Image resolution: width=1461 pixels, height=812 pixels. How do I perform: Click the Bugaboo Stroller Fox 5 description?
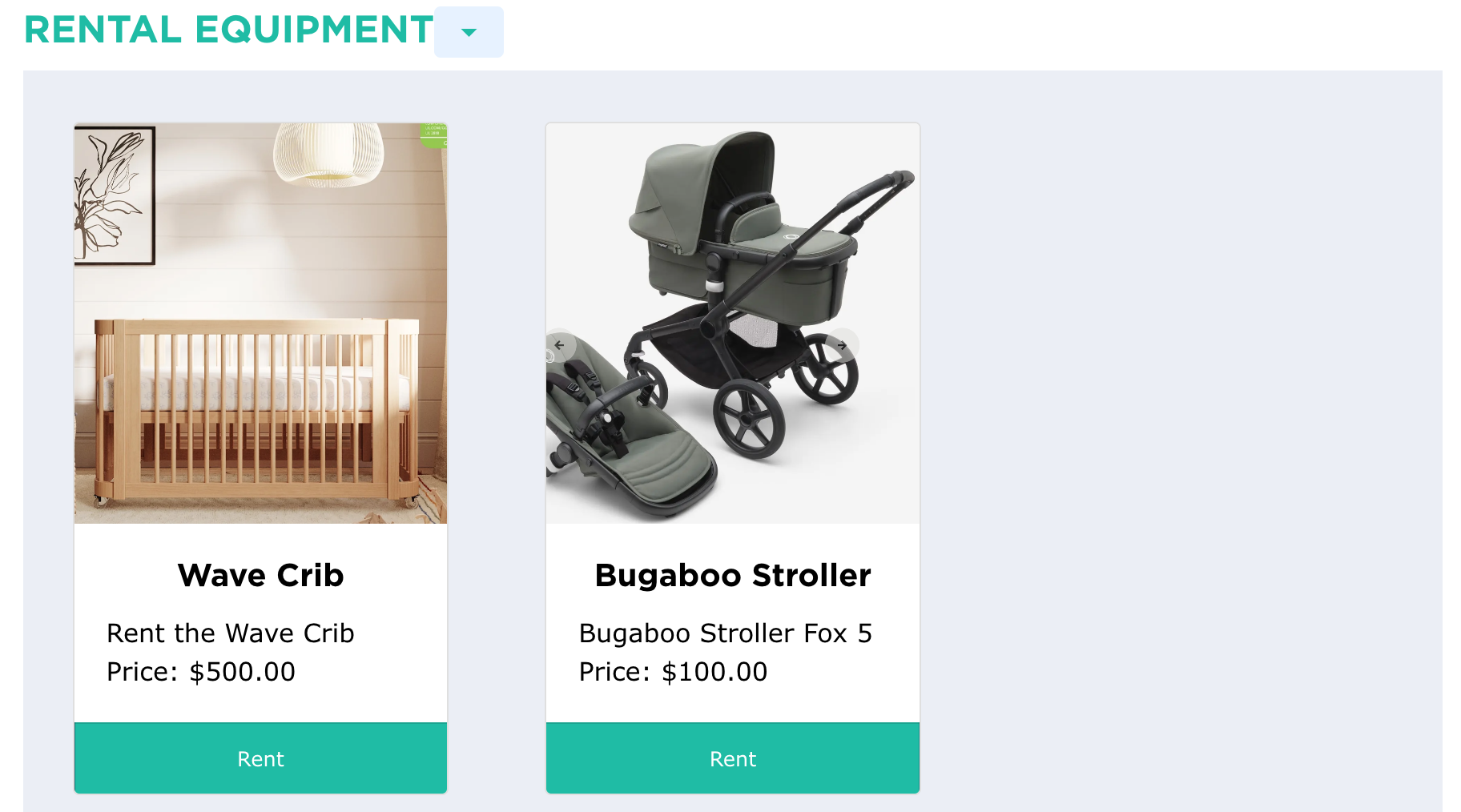tap(726, 633)
